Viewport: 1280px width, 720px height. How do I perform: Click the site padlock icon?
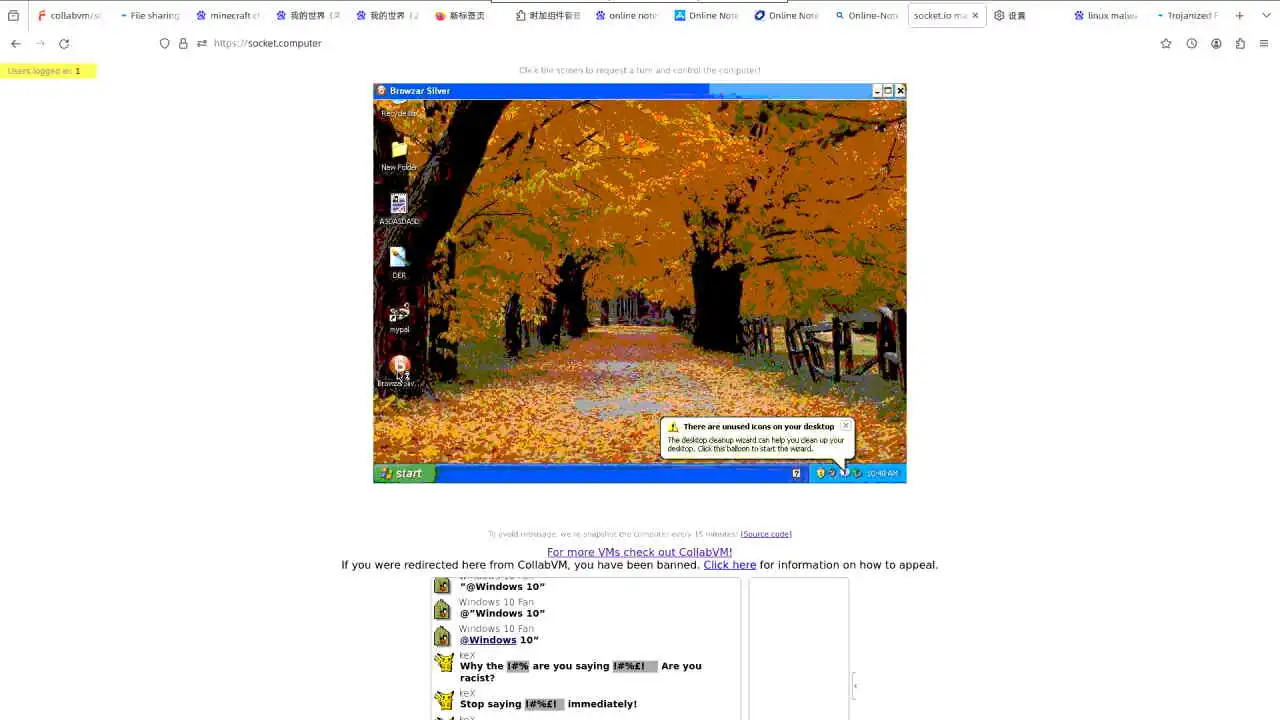(183, 43)
